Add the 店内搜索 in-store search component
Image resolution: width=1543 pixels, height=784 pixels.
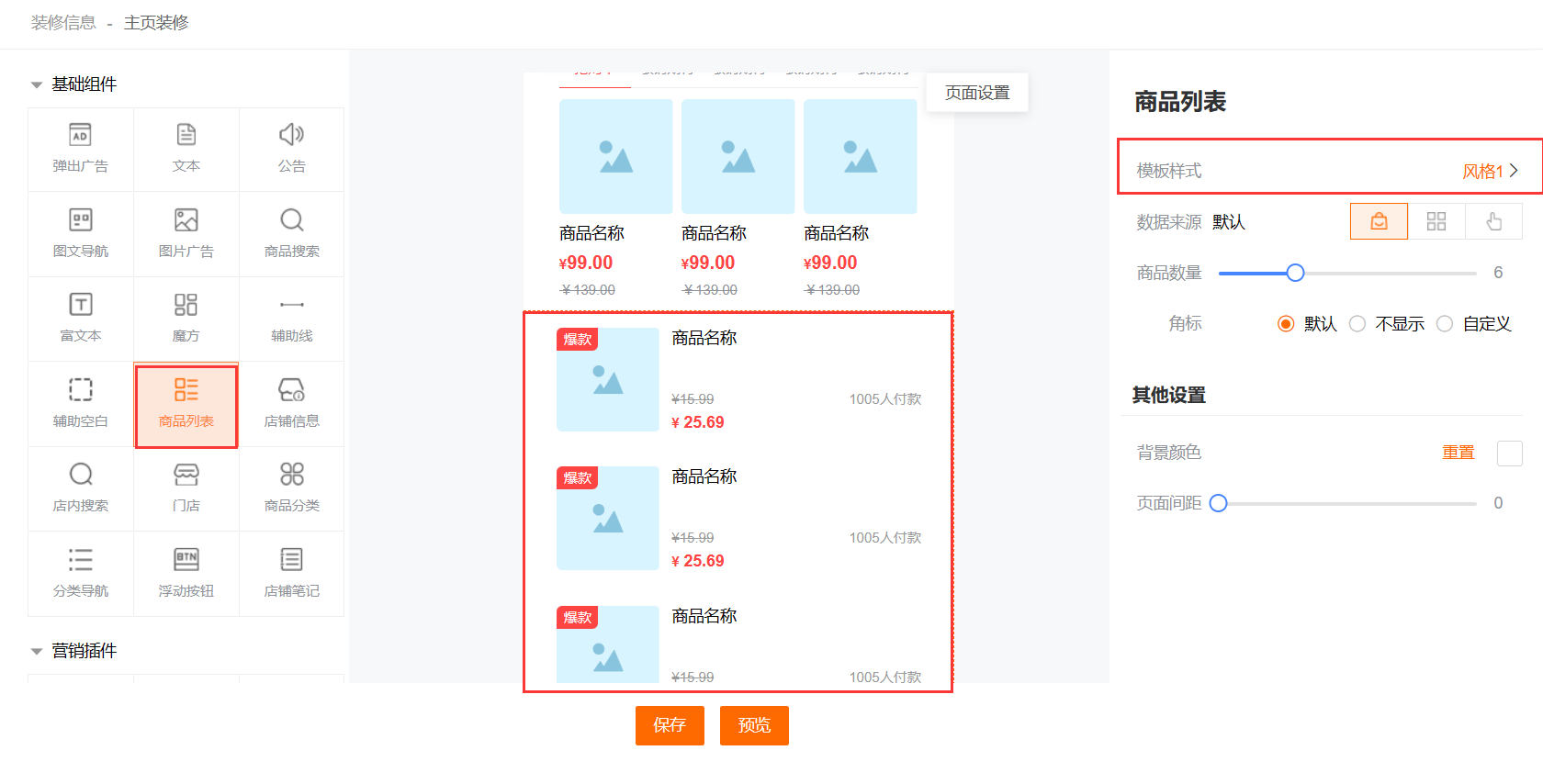(x=81, y=488)
